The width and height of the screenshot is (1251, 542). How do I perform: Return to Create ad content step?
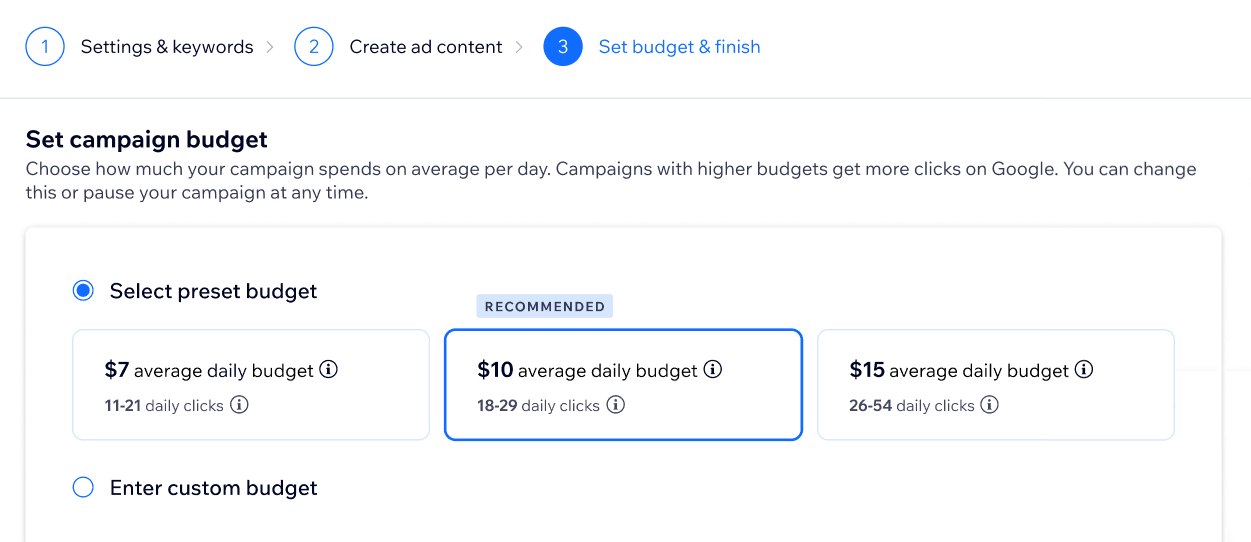(425, 47)
